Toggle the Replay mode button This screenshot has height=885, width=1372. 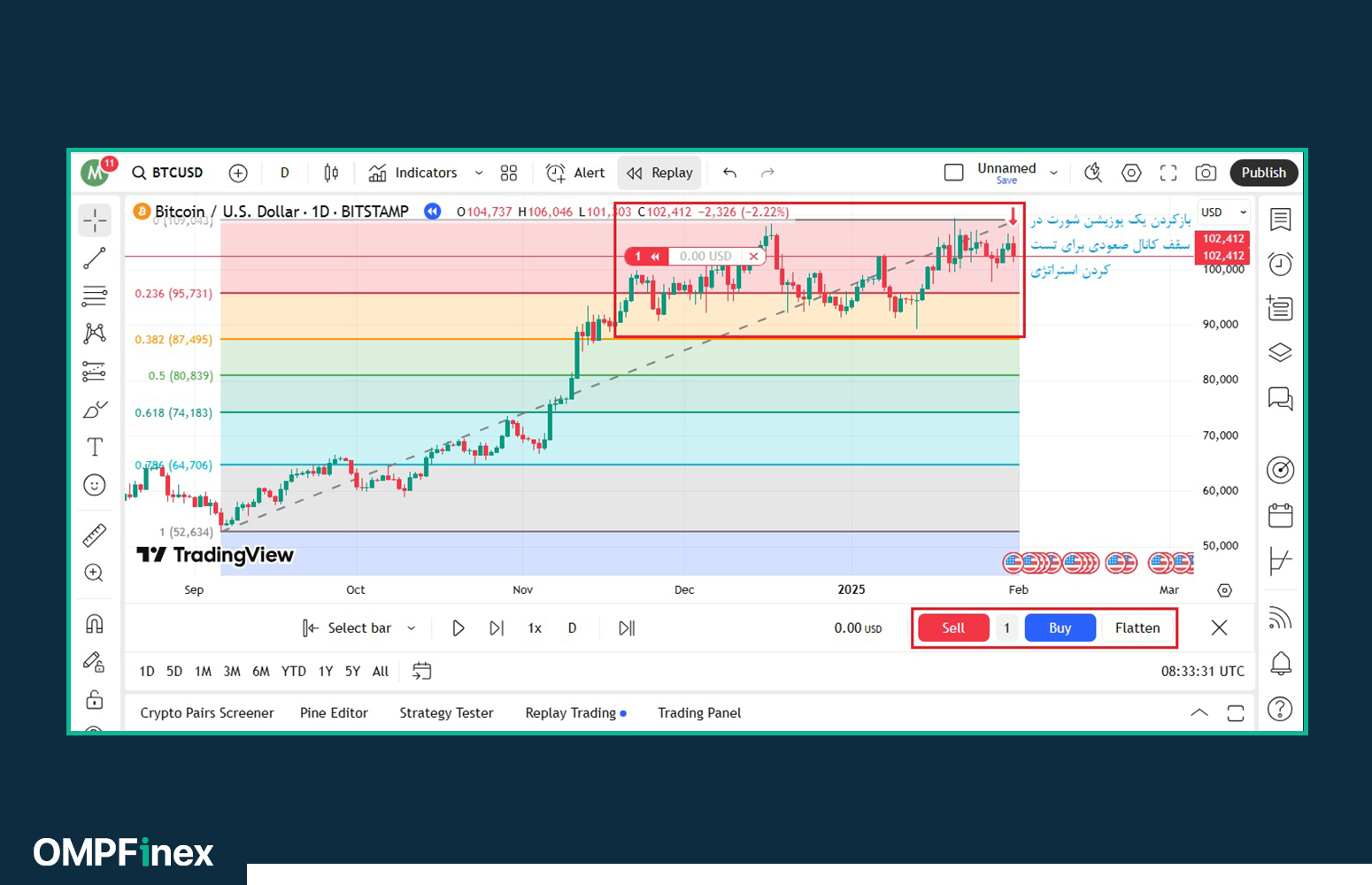pos(659,173)
